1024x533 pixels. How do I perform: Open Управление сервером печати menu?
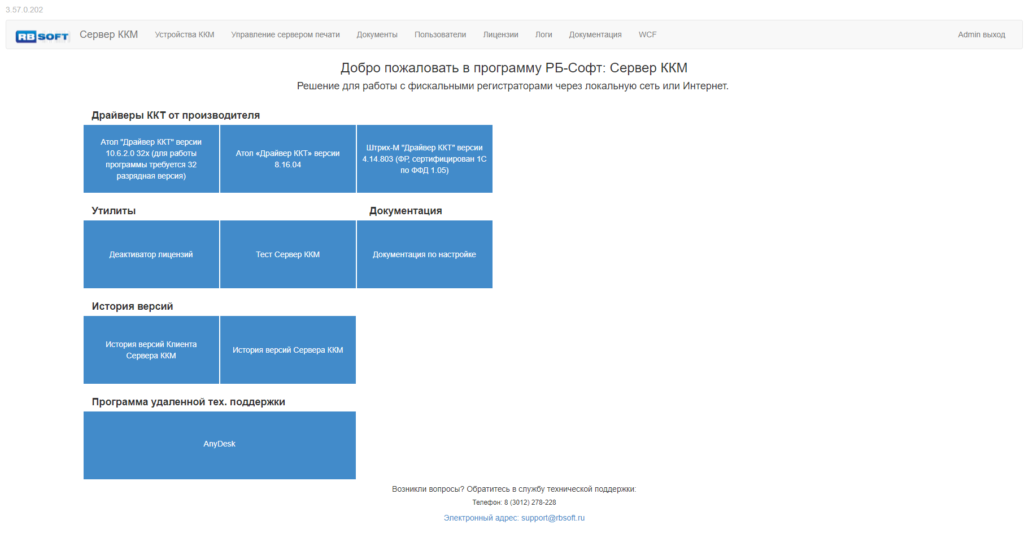coord(285,35)
